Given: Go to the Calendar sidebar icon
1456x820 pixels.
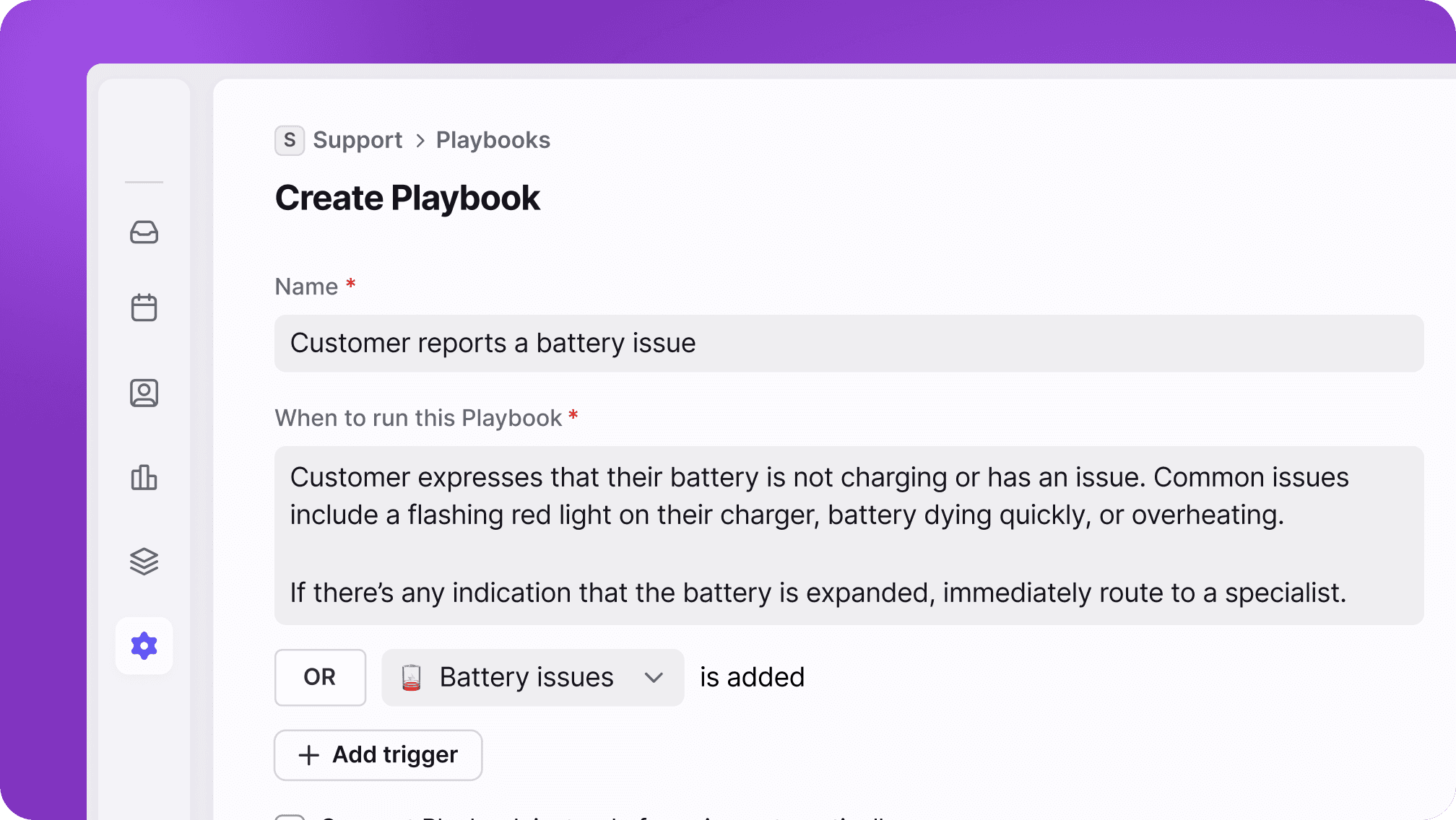Looking at the screenshot, I should coord(144,308).
